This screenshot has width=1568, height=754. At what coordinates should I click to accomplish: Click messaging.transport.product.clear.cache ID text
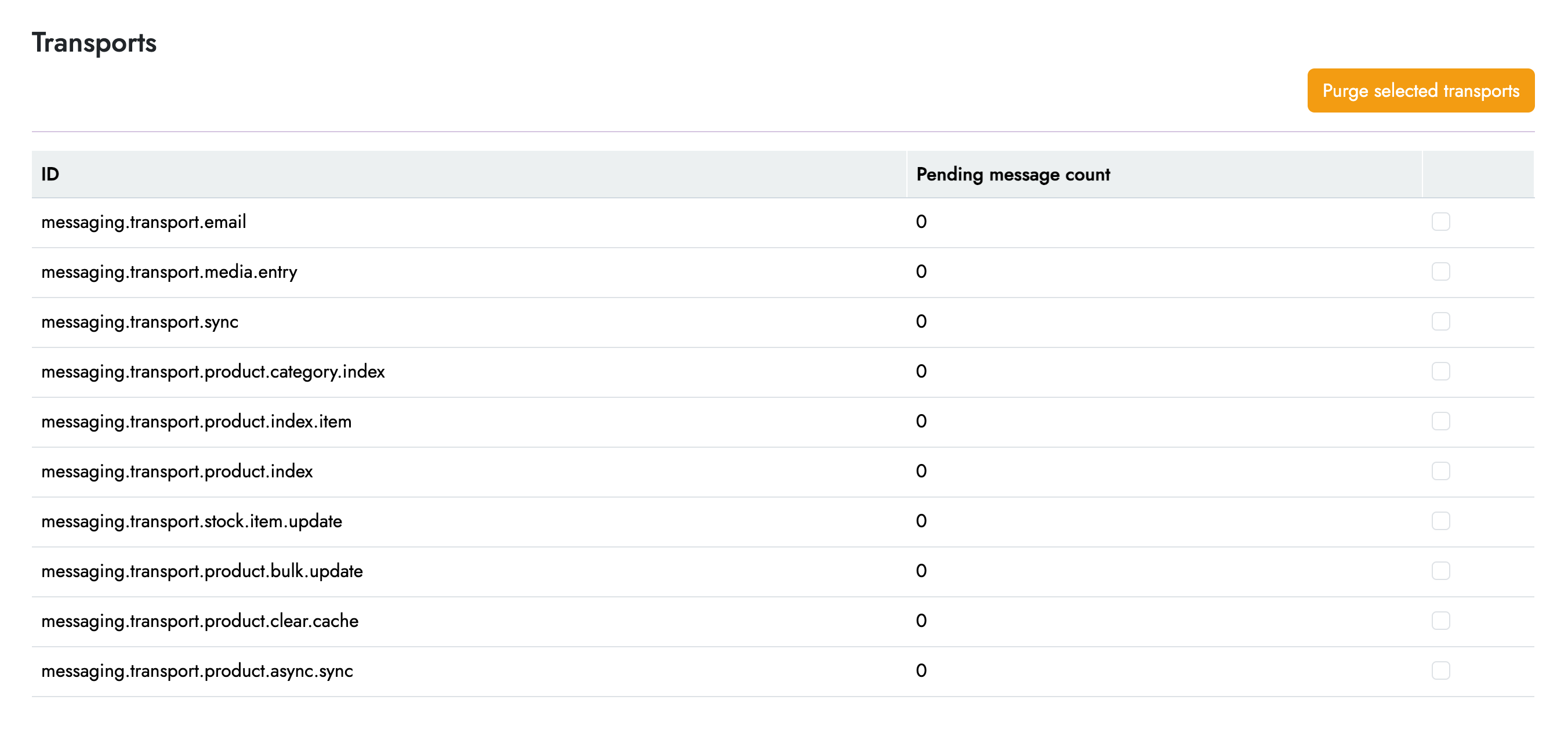(199, 622)
